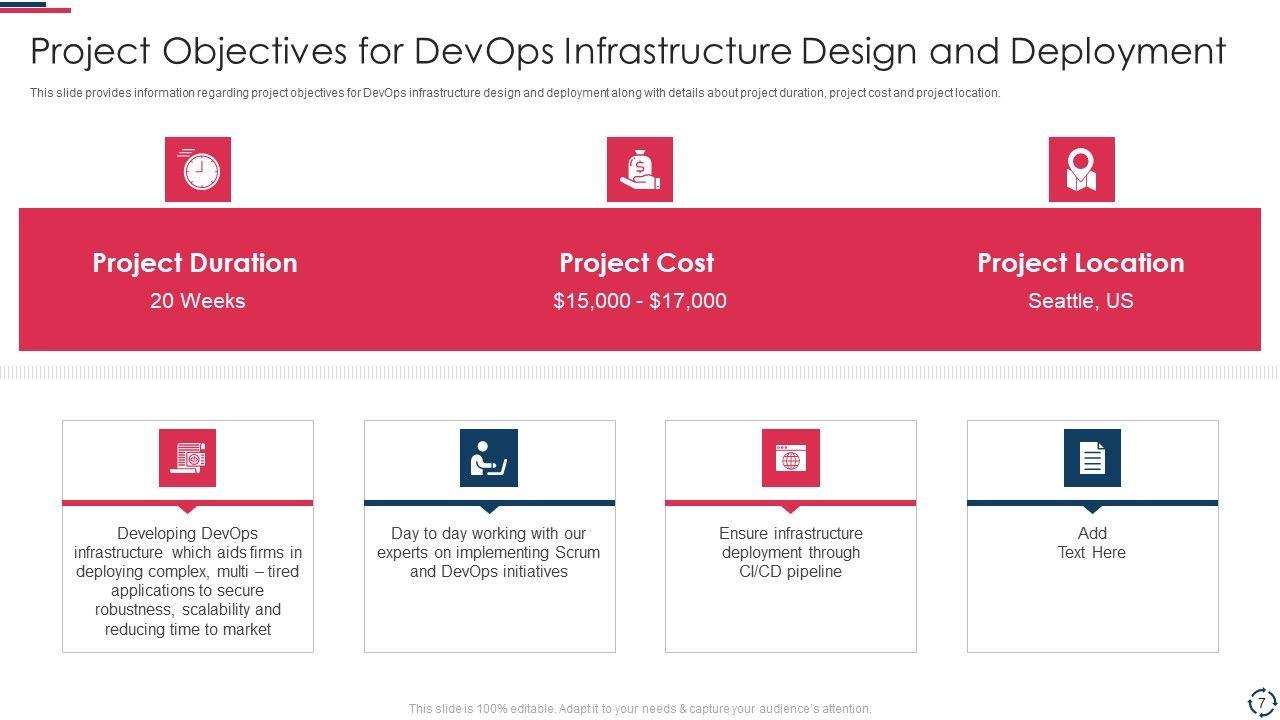Click the slide number 7 badge
The width and height of the screenshot is (1280, 720).
tap(1261, 702)
